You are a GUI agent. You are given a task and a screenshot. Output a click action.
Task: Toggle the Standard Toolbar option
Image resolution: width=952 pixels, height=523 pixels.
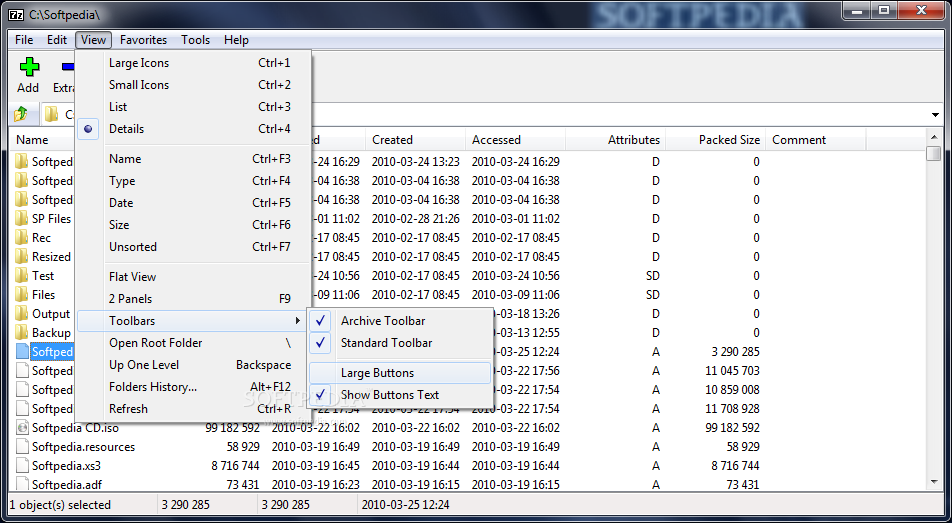401,343
